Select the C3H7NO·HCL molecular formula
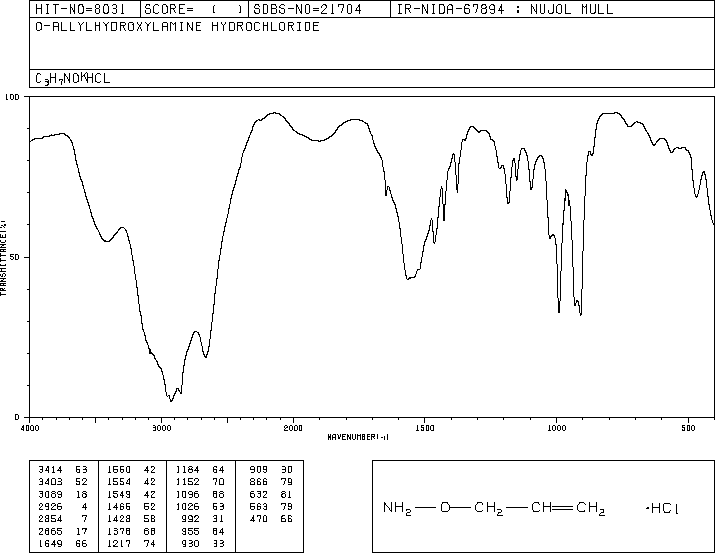This screenshot has width=715, height=553. point(73,79)
